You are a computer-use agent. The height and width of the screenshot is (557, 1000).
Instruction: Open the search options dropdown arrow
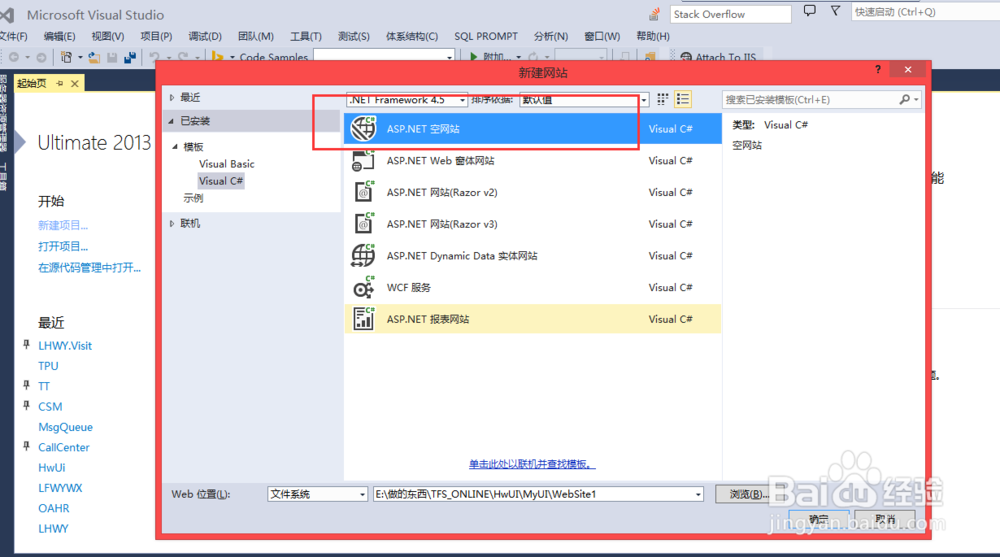click(916, 100)
